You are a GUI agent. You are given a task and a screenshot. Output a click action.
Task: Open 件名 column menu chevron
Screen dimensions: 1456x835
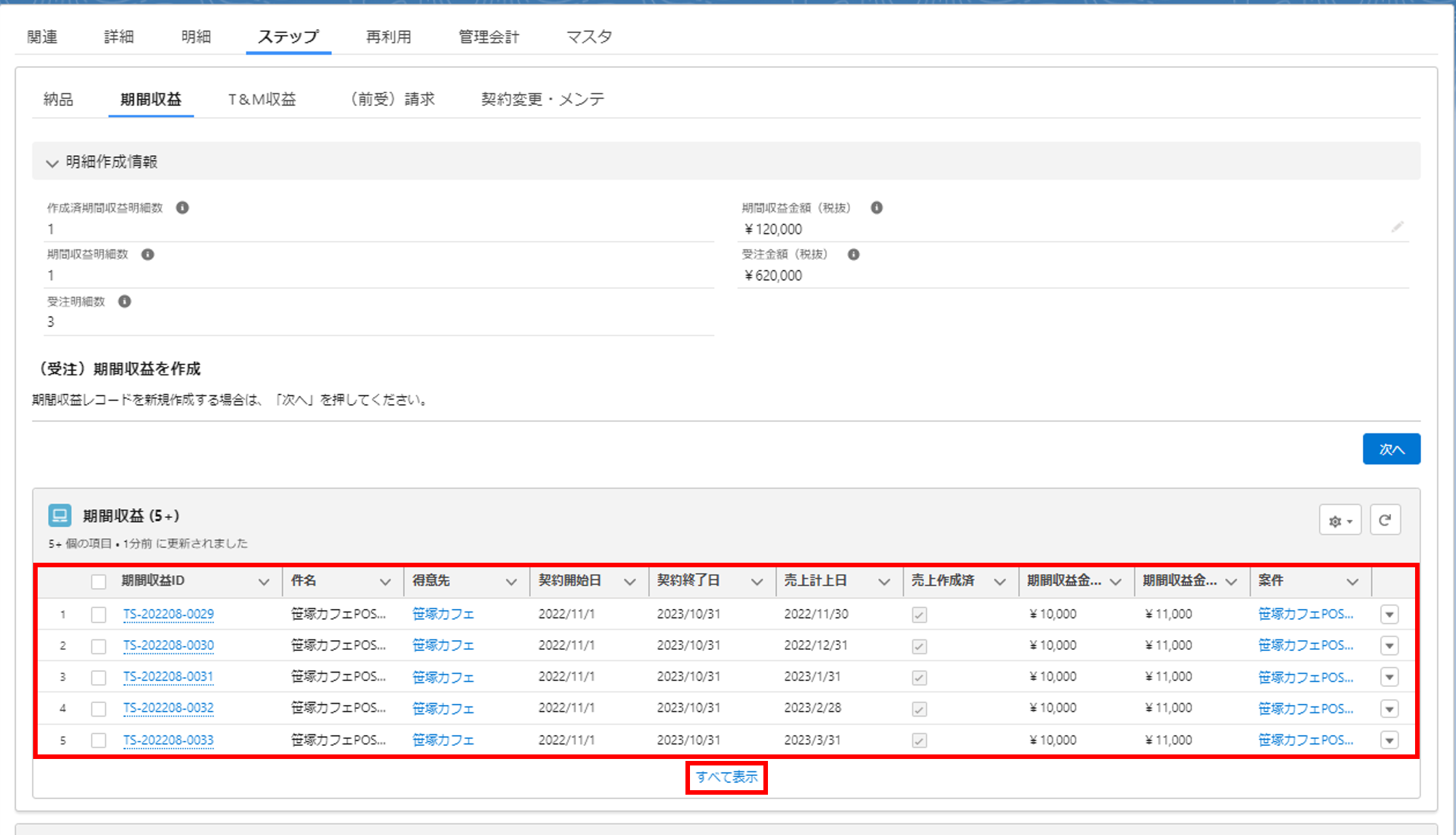385,582
